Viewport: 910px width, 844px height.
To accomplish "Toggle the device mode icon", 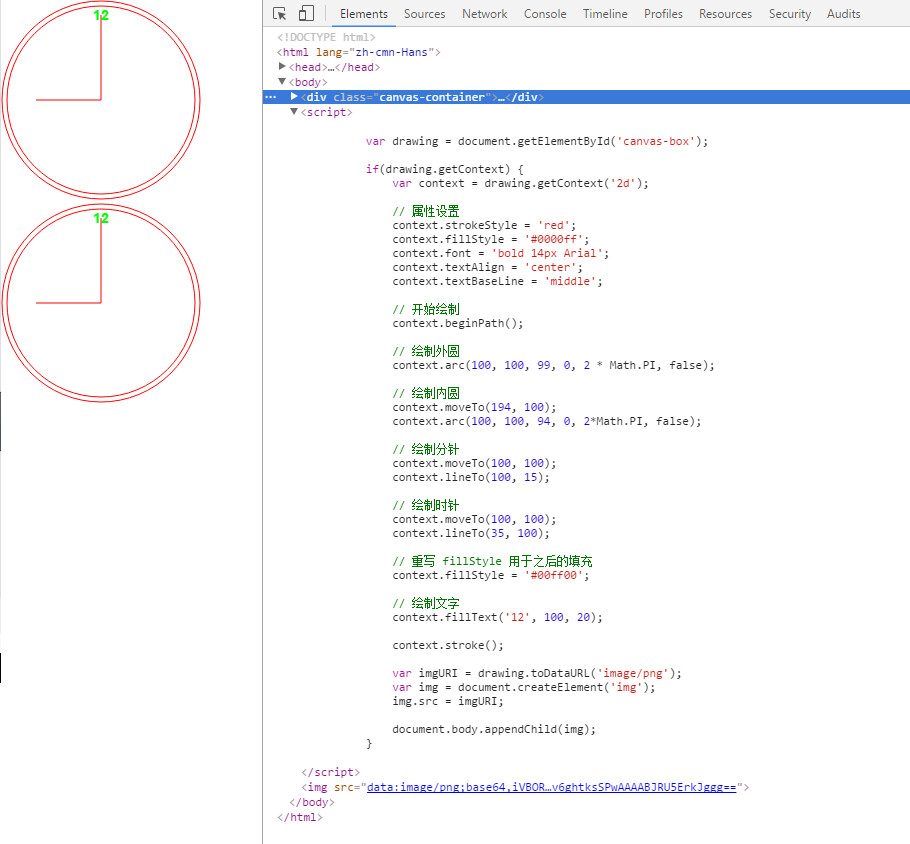I will (x=306, y=14).
